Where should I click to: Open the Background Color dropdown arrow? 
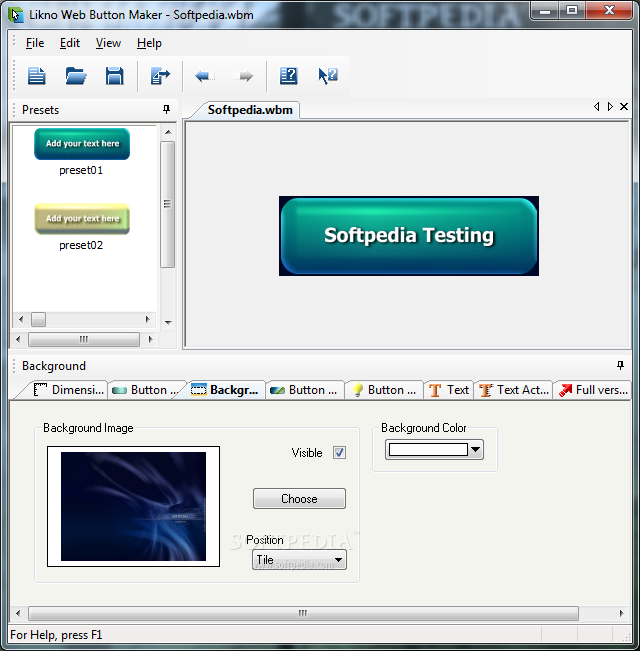tap(476, 450)
